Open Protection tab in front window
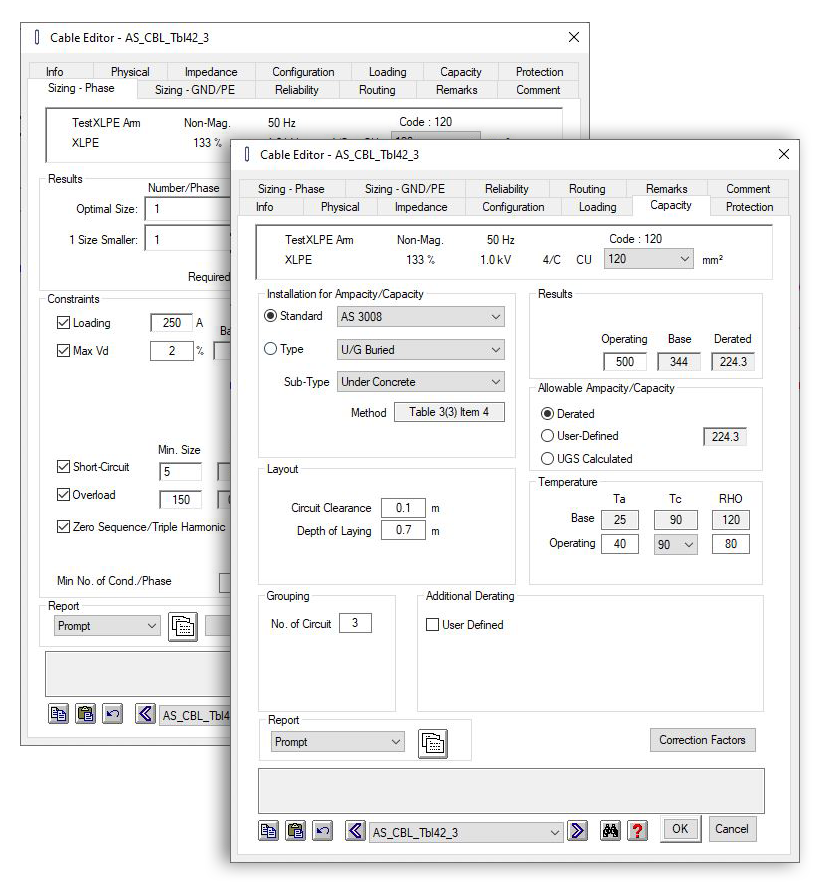The width and height of the screenshot is (816, 884). 749,207
